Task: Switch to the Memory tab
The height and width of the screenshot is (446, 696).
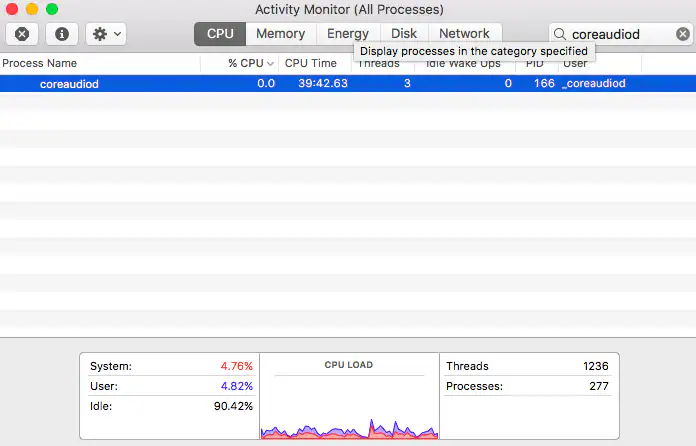Action: click(281, 34)
